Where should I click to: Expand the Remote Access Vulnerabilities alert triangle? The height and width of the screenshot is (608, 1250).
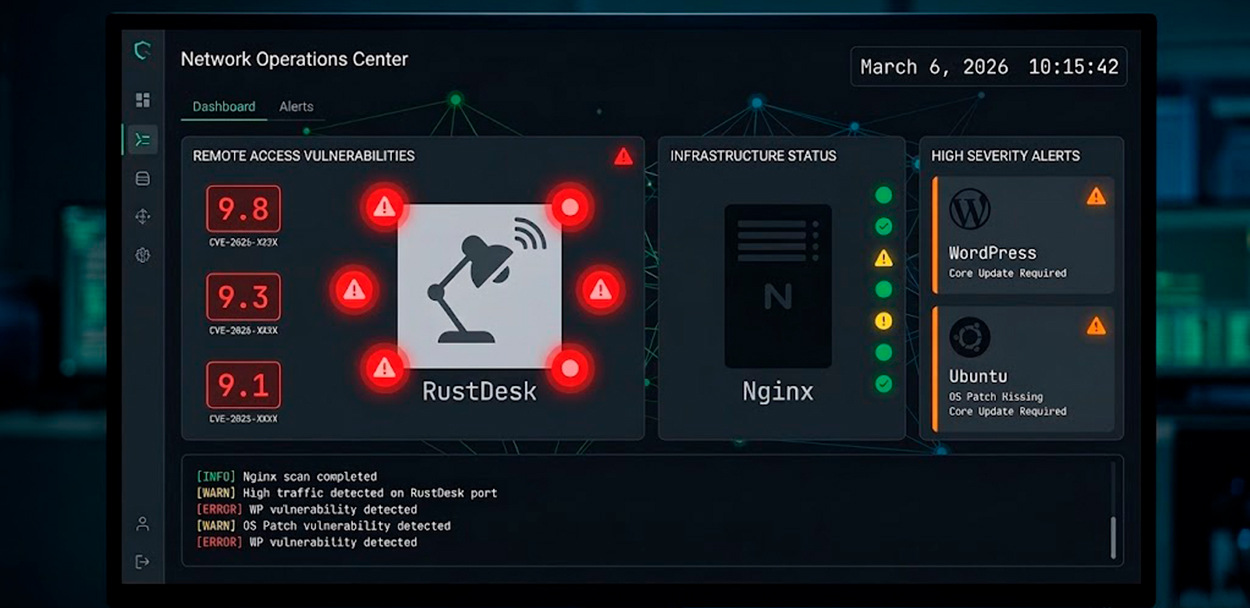pyautogui.click(x=622, y=155)
